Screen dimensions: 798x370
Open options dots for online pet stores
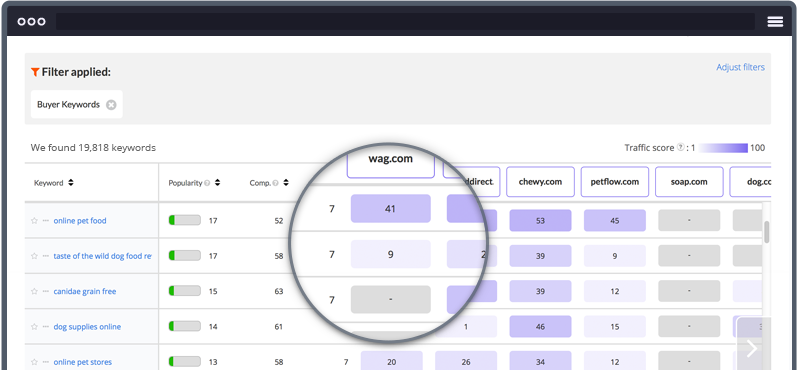tap(46, 362)
